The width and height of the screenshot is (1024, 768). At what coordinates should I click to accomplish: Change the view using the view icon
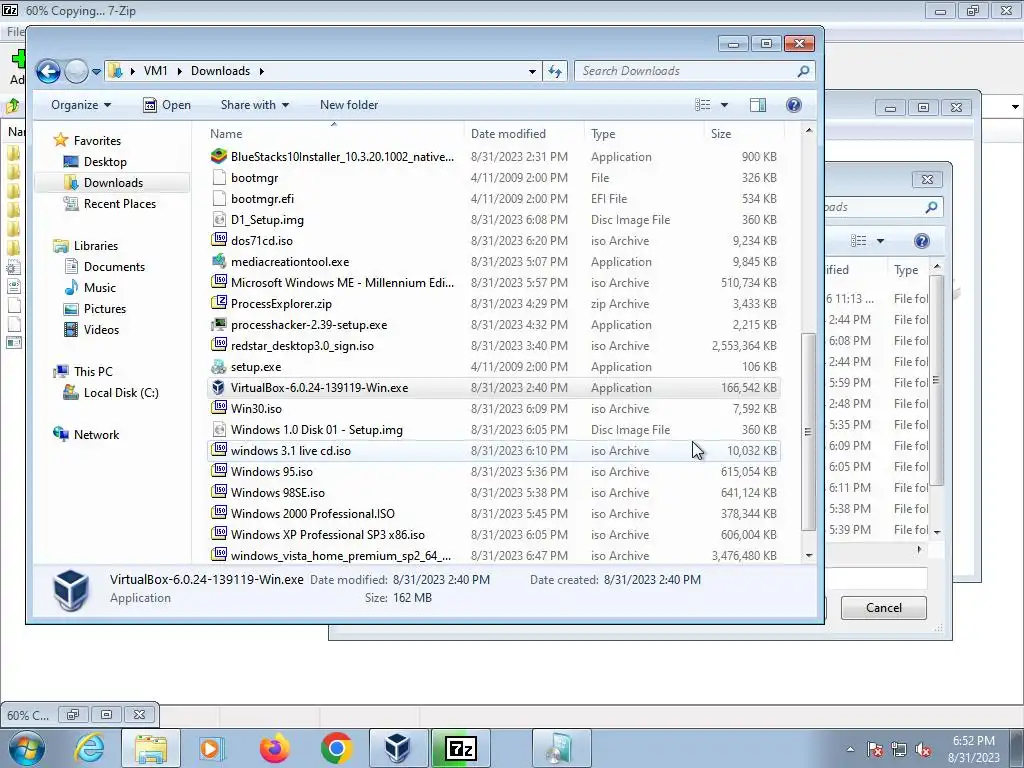coord(703,105)
